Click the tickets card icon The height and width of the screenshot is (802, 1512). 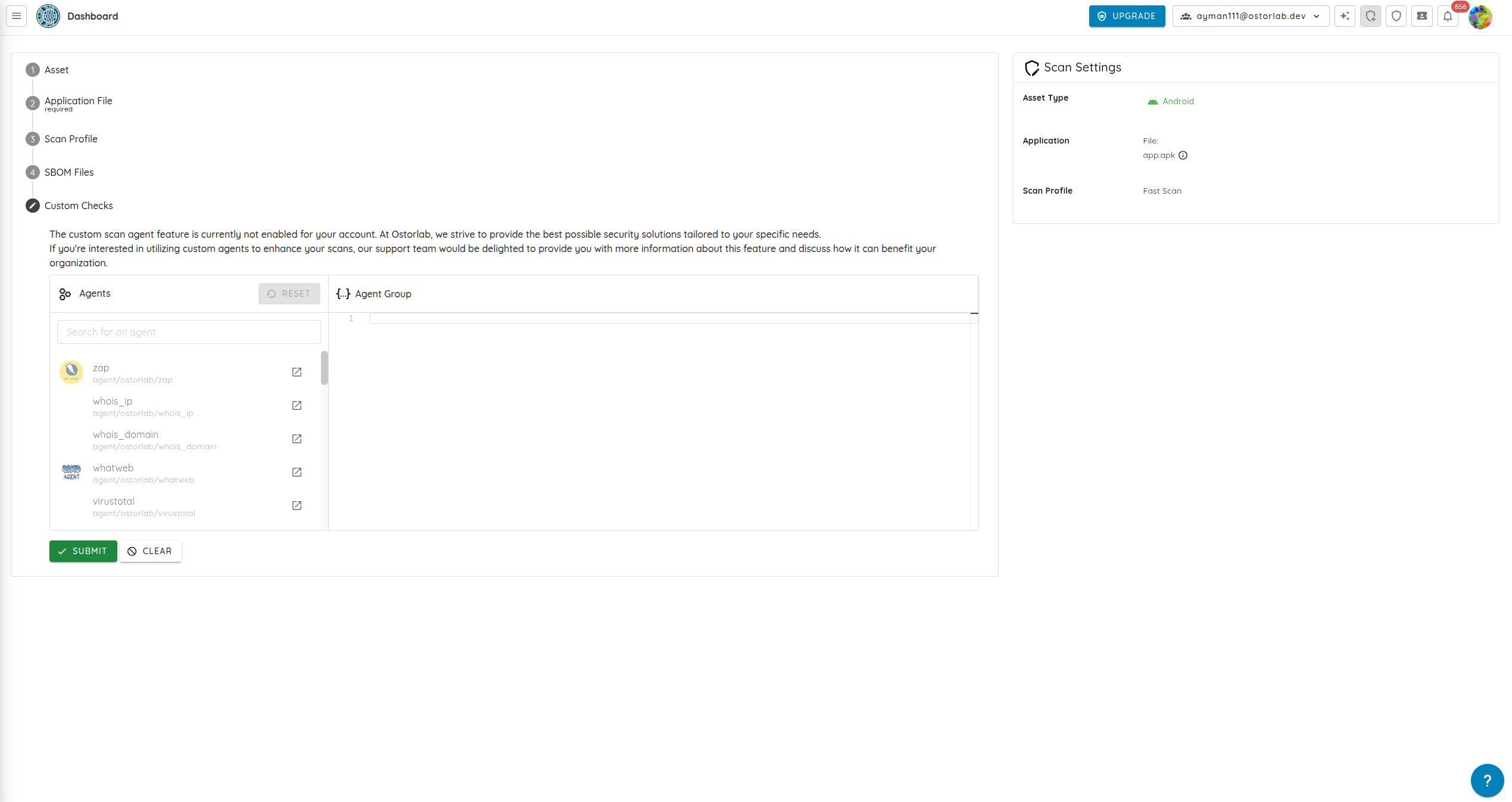(1422, 16)
